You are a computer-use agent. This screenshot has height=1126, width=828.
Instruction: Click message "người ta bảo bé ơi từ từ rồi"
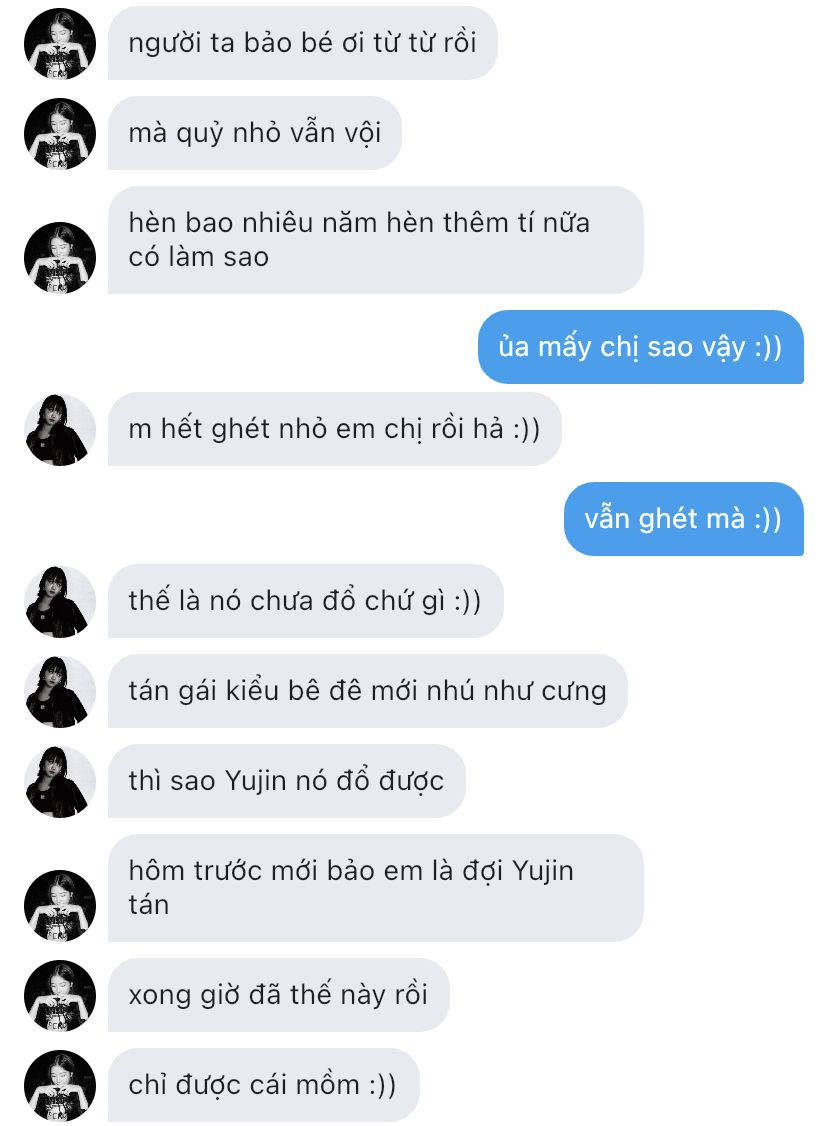click(302, 43)
